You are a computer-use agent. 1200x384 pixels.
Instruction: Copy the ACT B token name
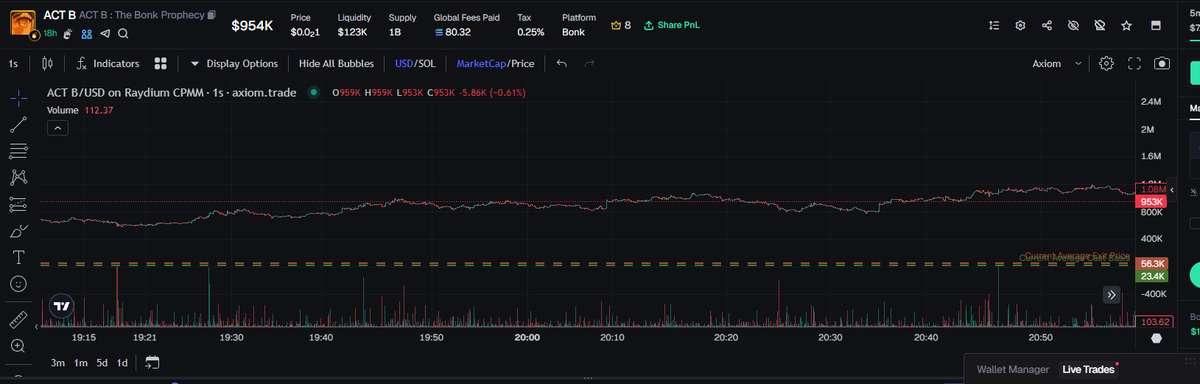tap(212, 16)
